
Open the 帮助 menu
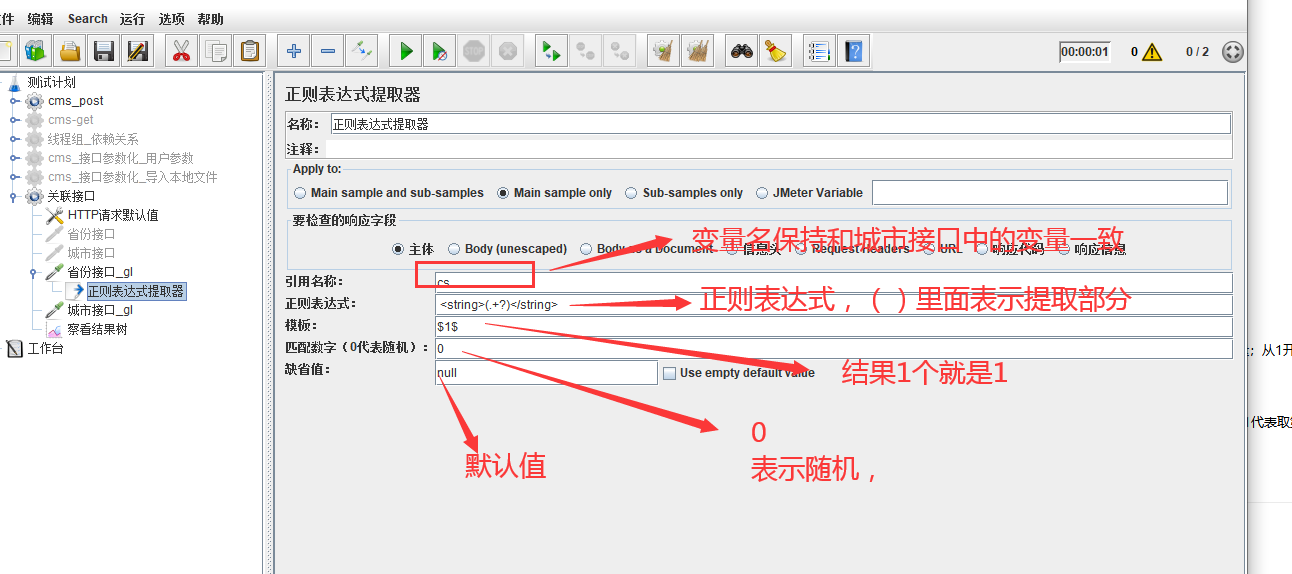point(211,19)
